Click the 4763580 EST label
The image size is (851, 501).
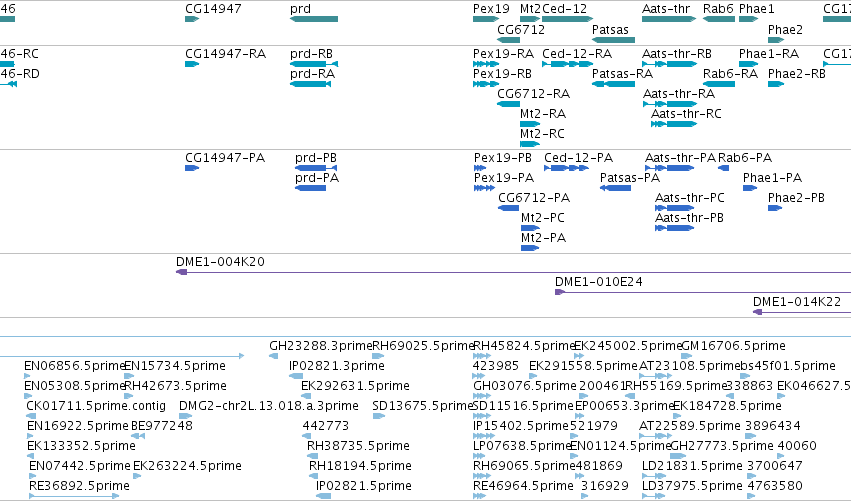(x=775, y=486)
